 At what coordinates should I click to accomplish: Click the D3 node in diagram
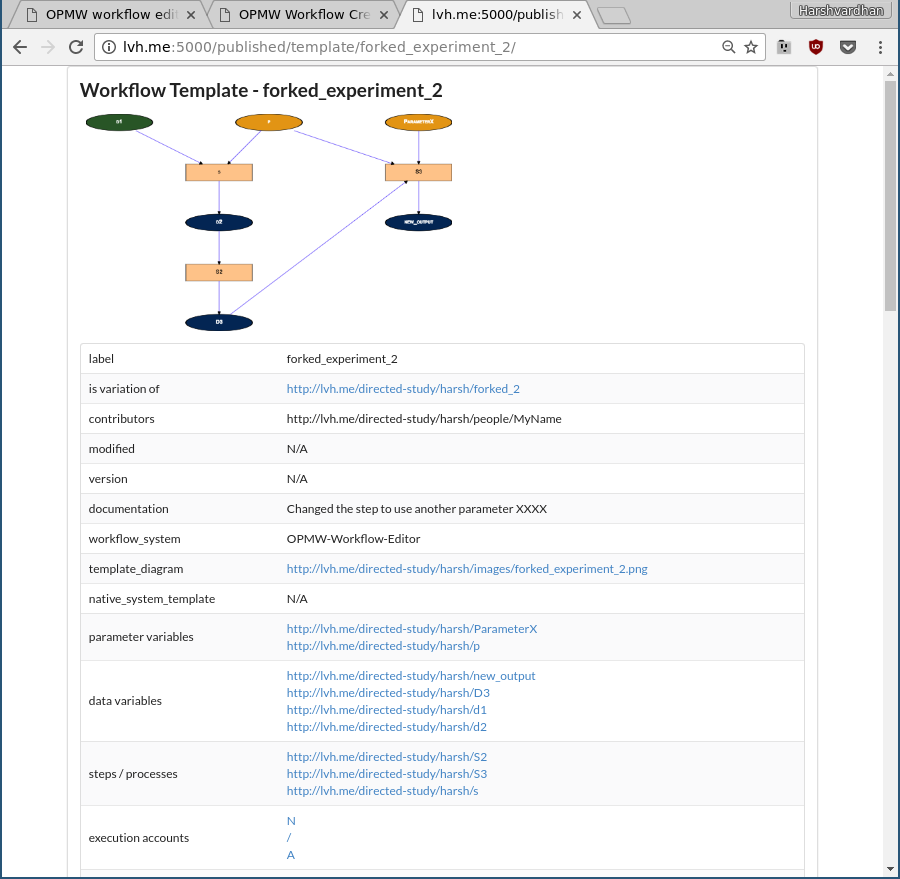tap(219, 322)
